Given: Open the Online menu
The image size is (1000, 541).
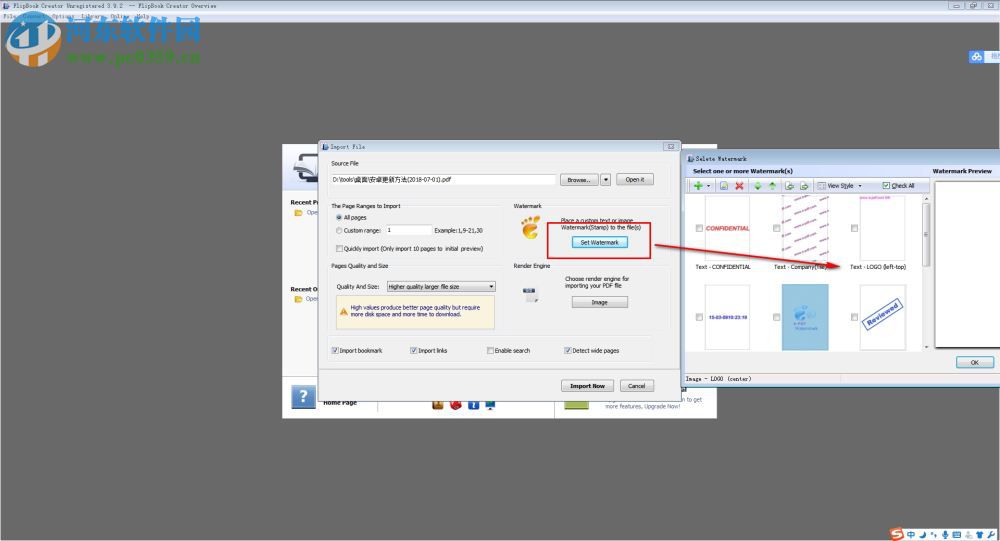Looking at the screenshot, I should tap(119, 16).
